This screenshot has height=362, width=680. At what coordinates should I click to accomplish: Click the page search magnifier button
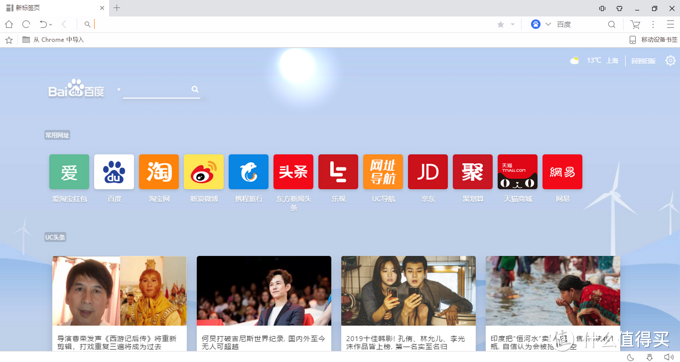195,89
